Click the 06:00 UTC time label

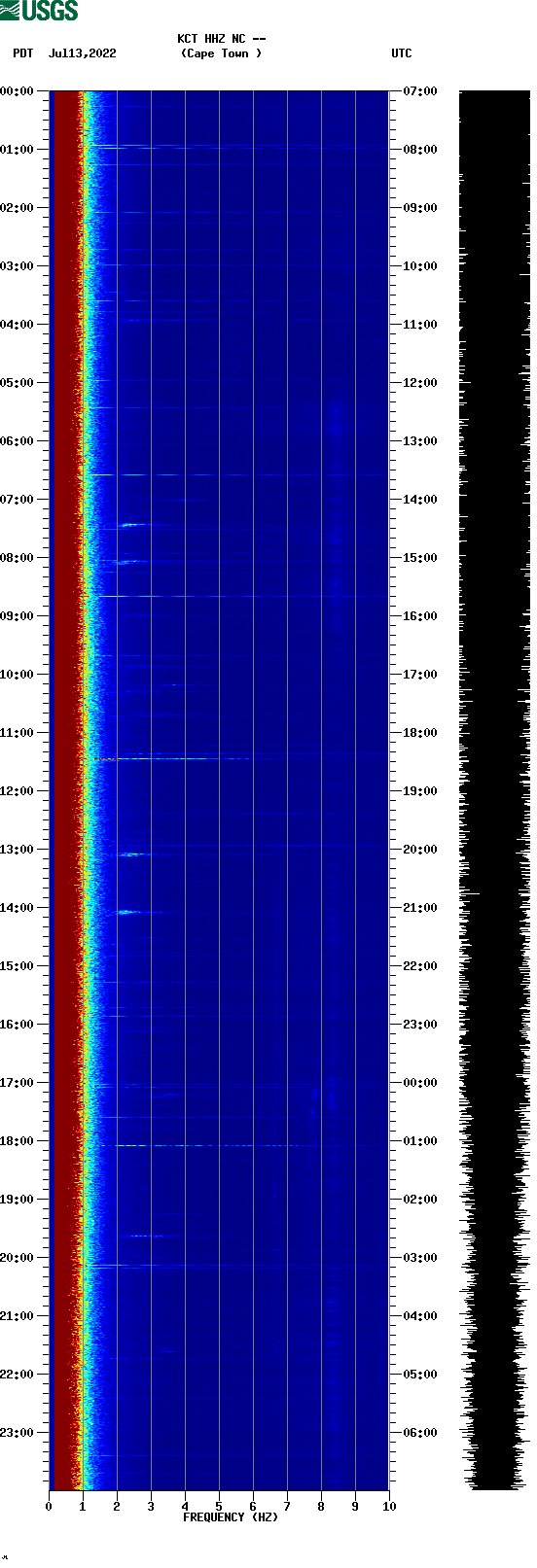pos(420,1433)
